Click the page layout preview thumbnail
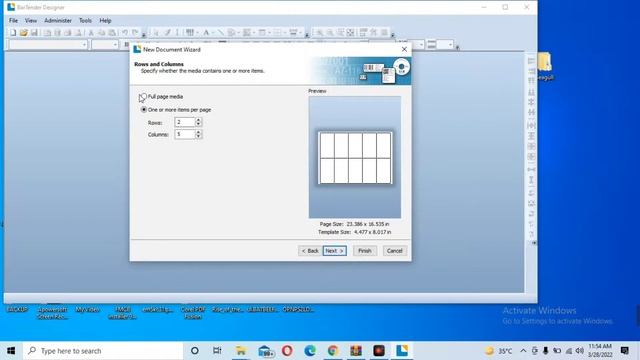 pos(355,157)
